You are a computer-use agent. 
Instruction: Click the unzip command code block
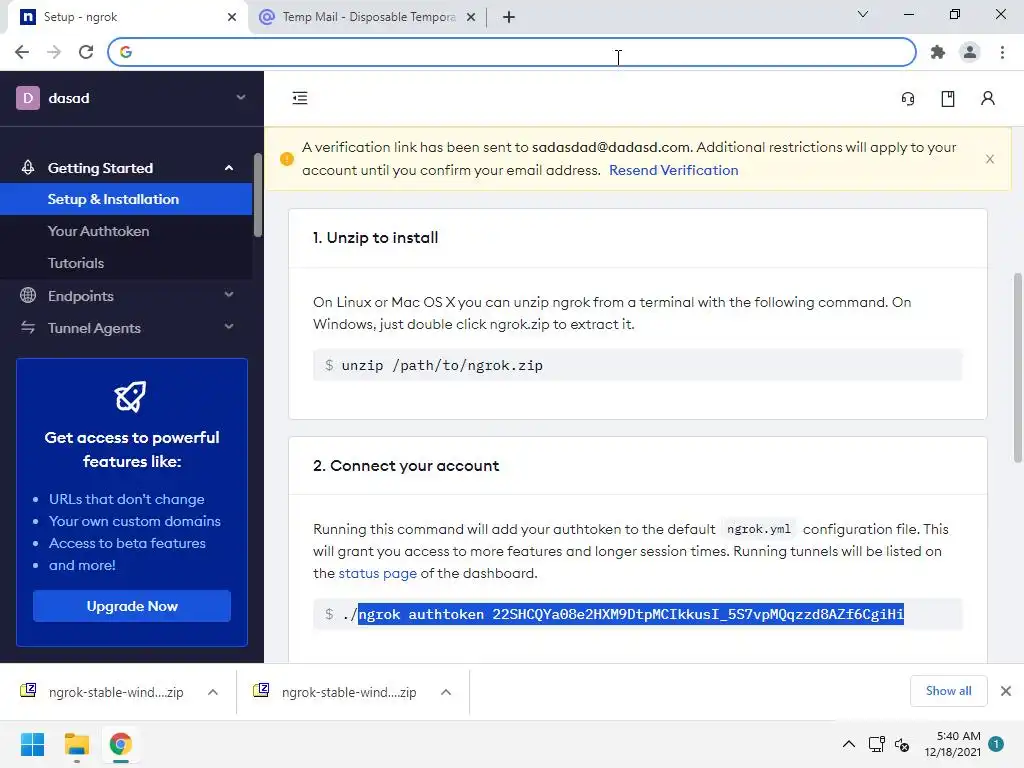637,365
